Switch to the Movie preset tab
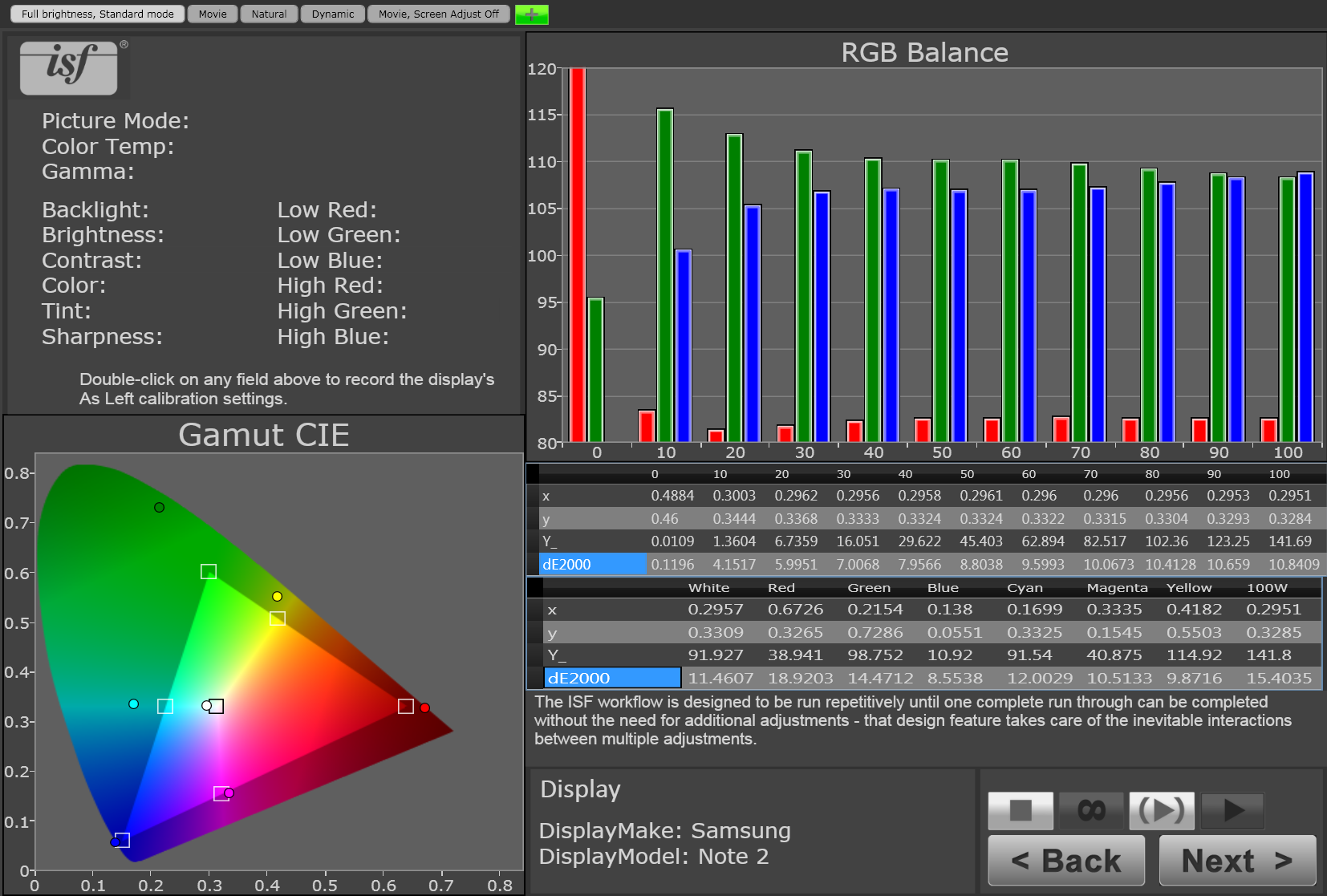 click(212, 14)
